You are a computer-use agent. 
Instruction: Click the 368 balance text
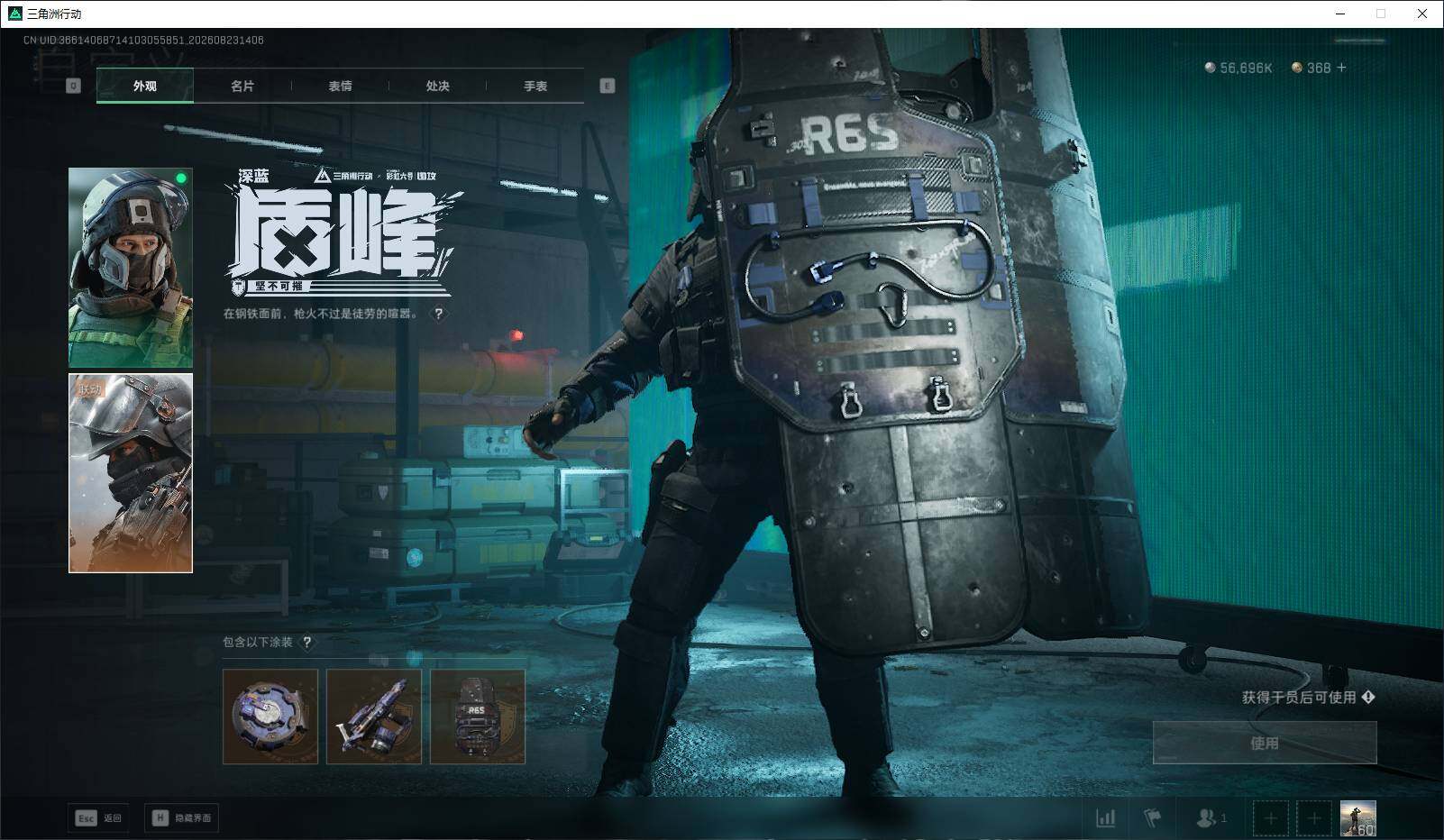[x=1319, y=68]
